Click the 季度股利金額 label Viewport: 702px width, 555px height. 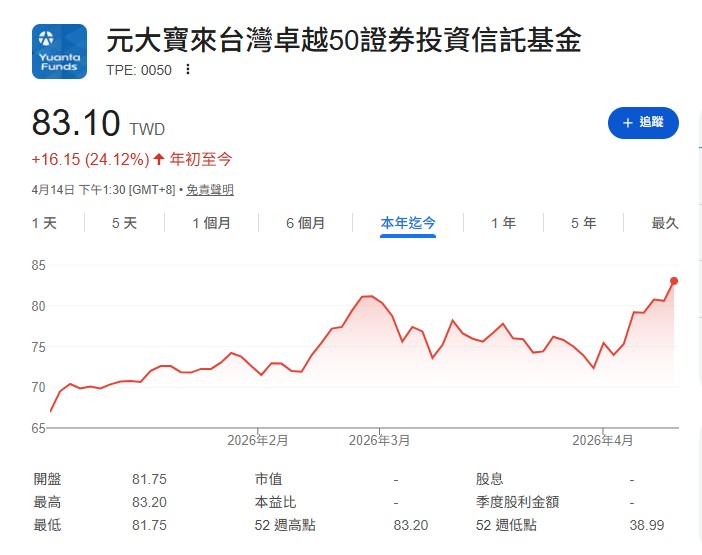pos(518,502)
